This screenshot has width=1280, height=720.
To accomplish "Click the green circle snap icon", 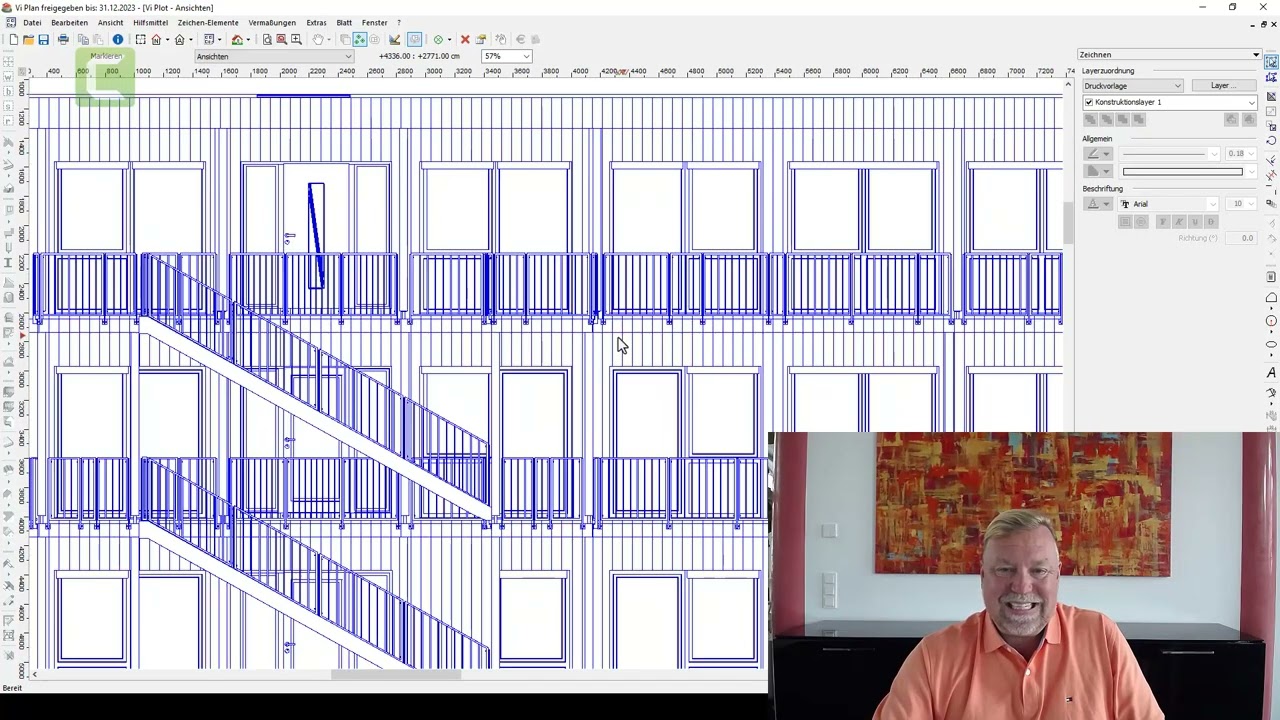I will pyautogui.click(x=438, y=40).
